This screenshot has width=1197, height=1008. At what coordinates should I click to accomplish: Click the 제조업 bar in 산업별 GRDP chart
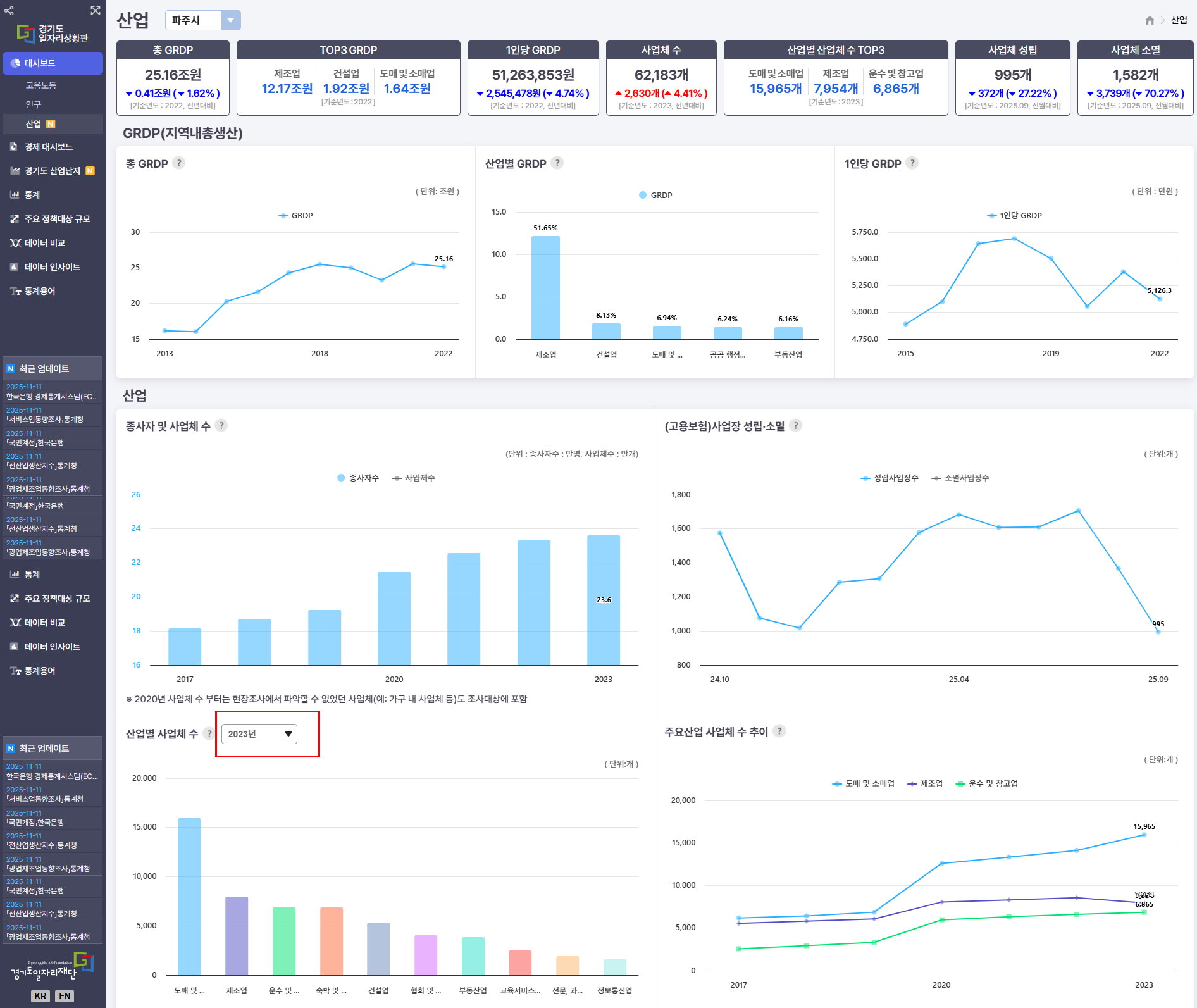(x=545, y=288)
